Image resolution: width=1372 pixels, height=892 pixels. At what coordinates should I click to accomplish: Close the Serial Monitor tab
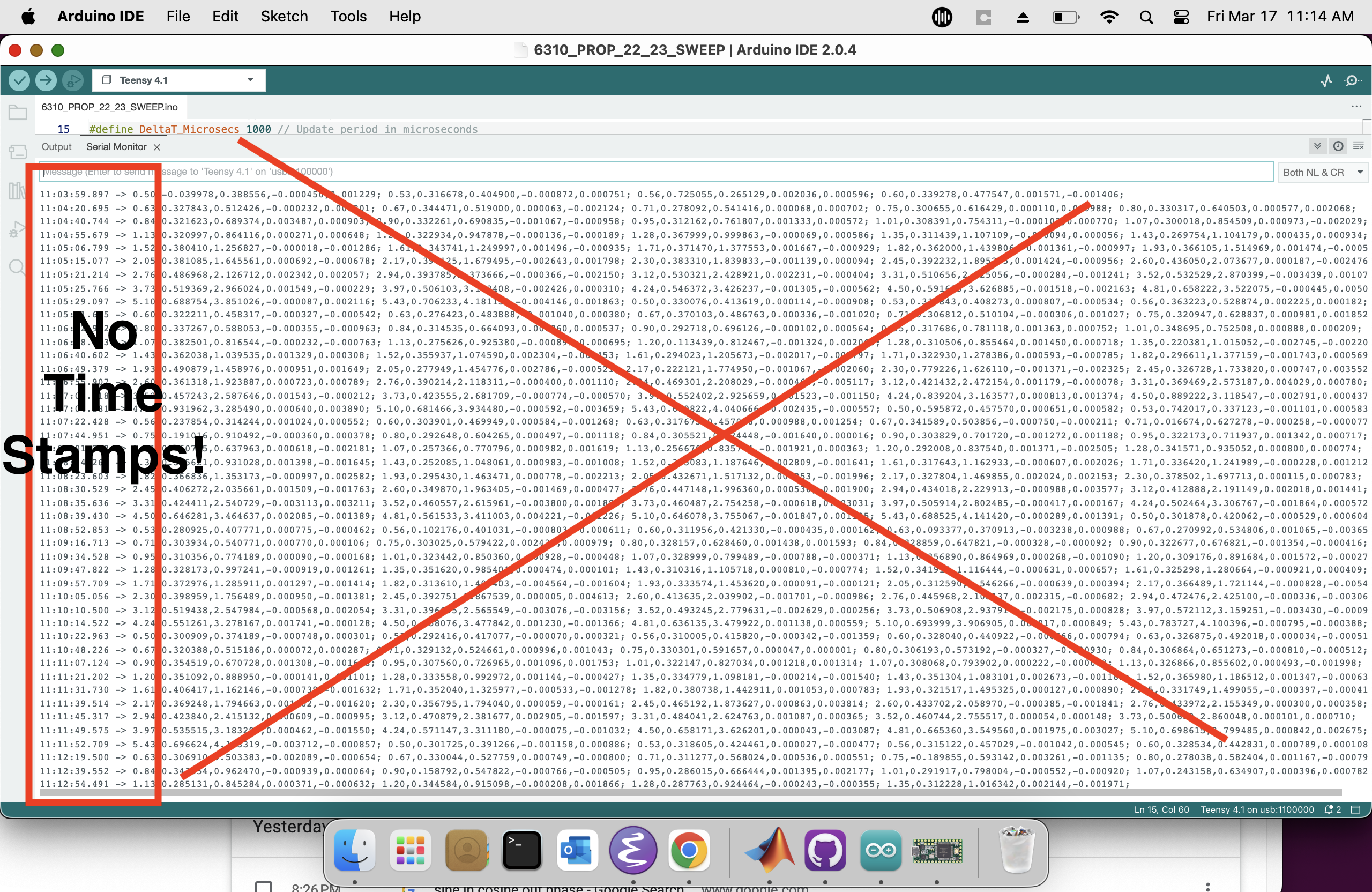[x=157, y=147]
